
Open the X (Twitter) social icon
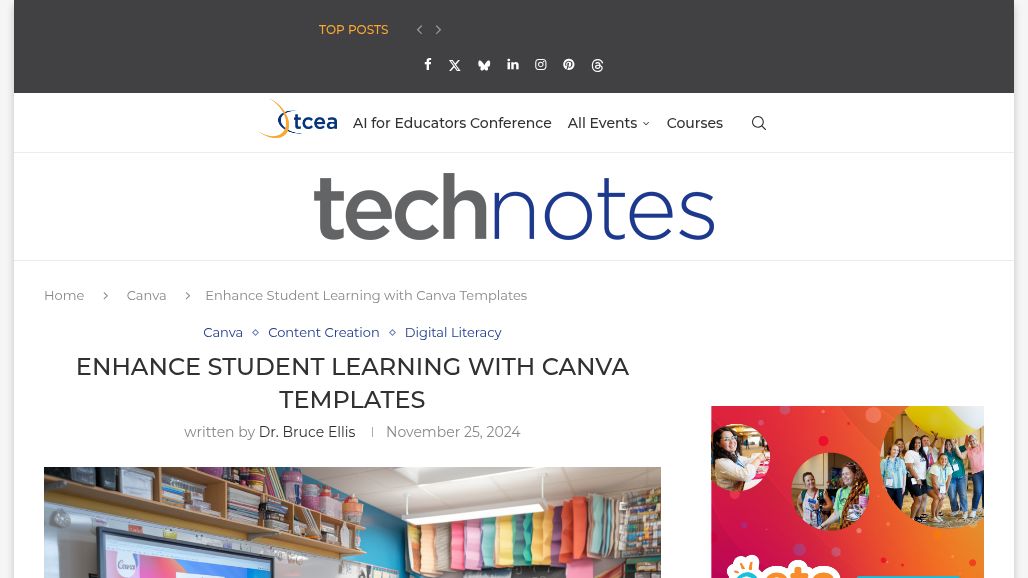coord(455,66)
